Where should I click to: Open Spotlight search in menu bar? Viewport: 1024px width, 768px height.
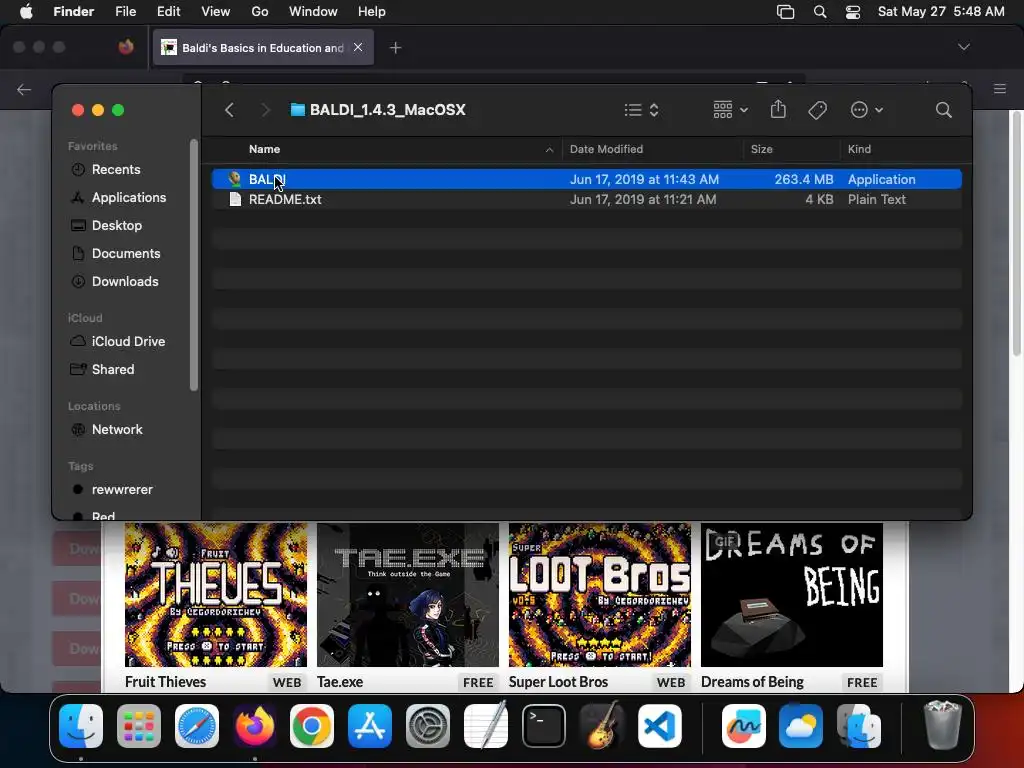pyautogui.click(x=820, y=12)
